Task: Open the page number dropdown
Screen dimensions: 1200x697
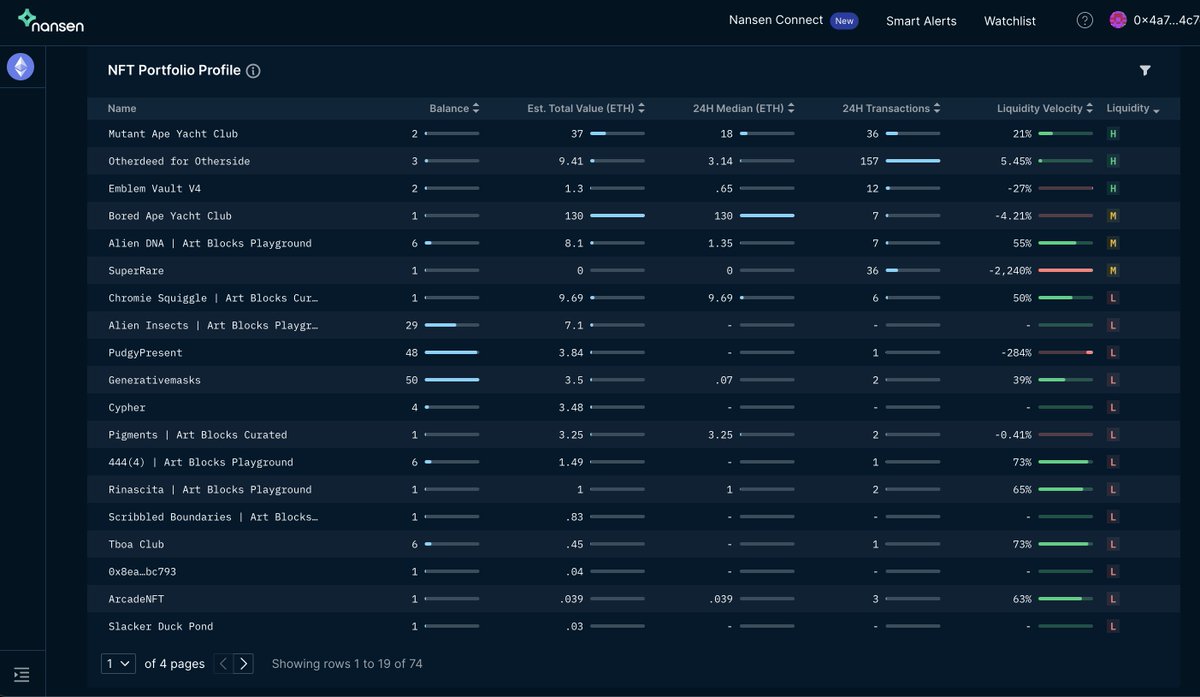Action: (x=118, y=663)
